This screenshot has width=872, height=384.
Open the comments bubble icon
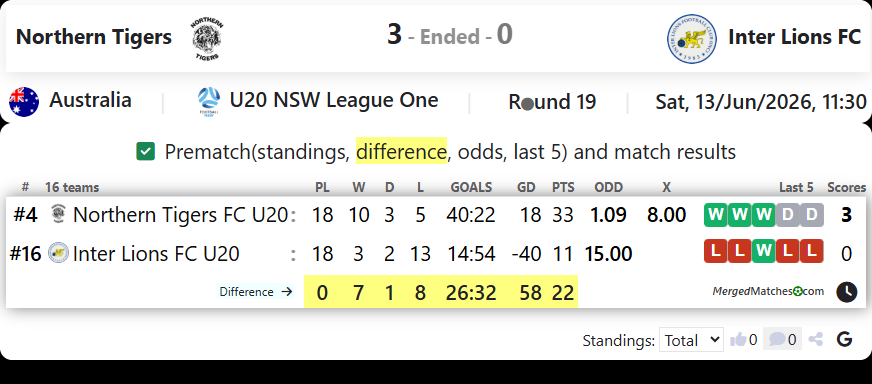pos(777,339)
